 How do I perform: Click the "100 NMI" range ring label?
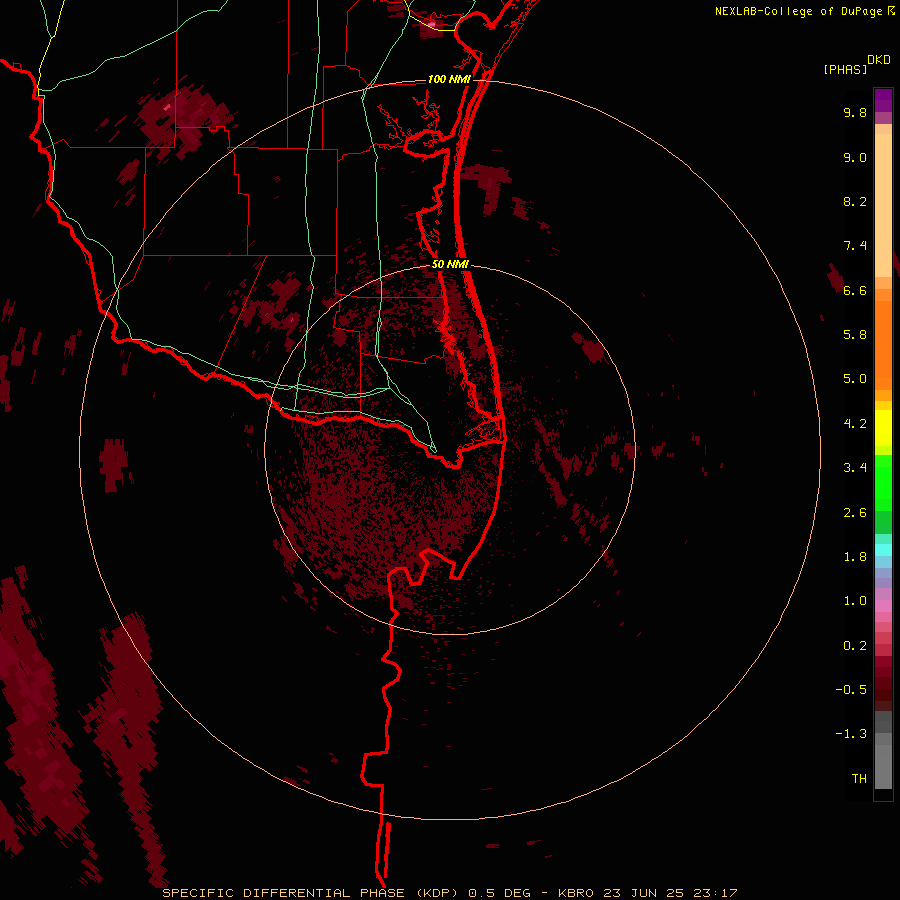[x=449, y=79]
